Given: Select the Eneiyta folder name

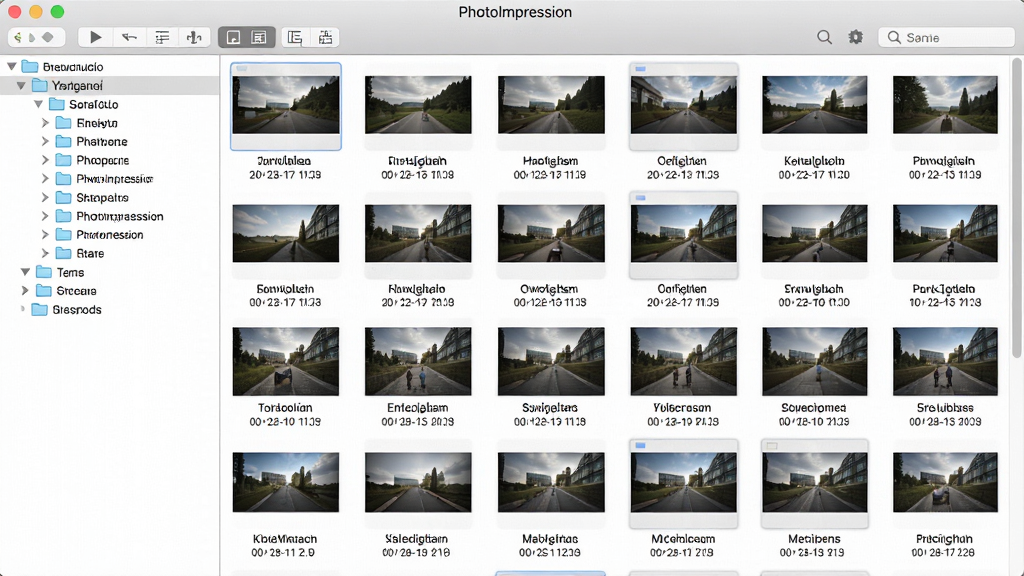Looking at the screenshot, I should coord(97,123).
